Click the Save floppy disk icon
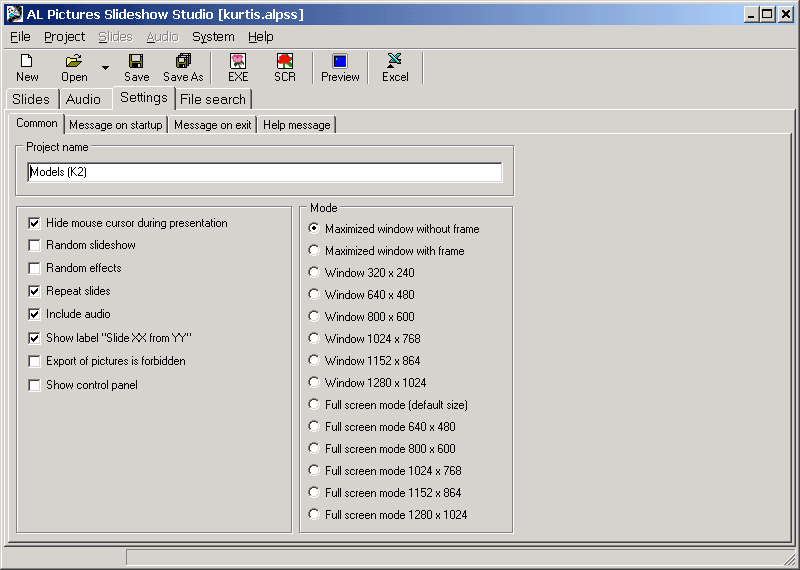The image size is (800, 570). point(136,61)
